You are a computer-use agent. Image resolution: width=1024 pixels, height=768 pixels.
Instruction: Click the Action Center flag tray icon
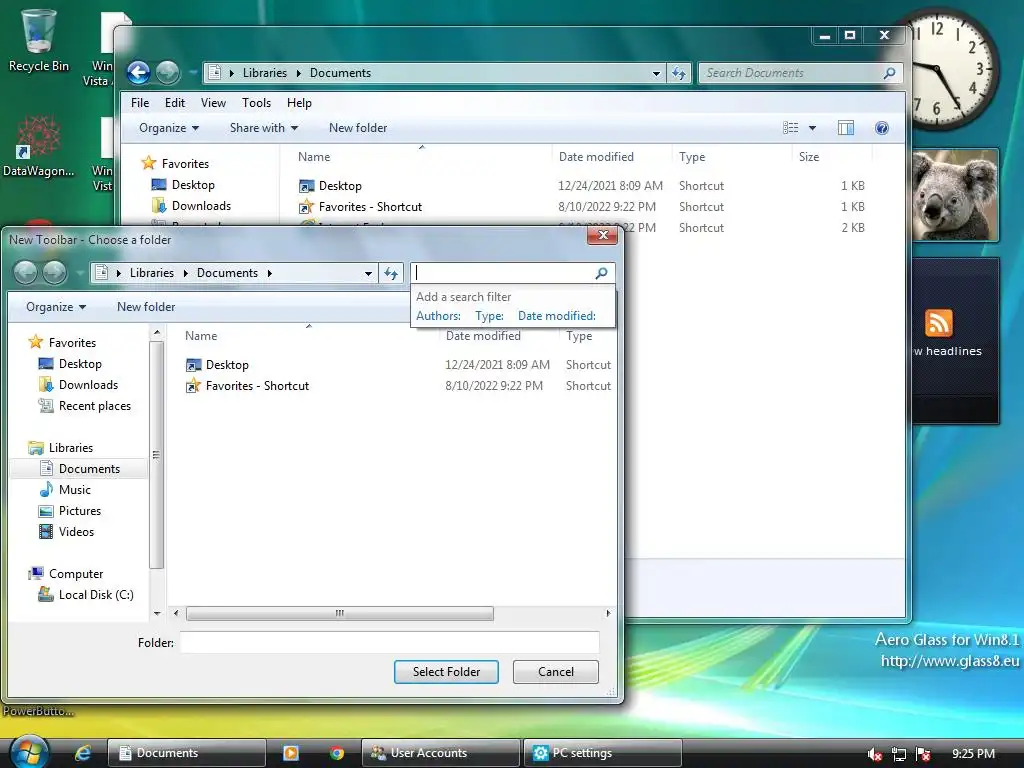923,754
